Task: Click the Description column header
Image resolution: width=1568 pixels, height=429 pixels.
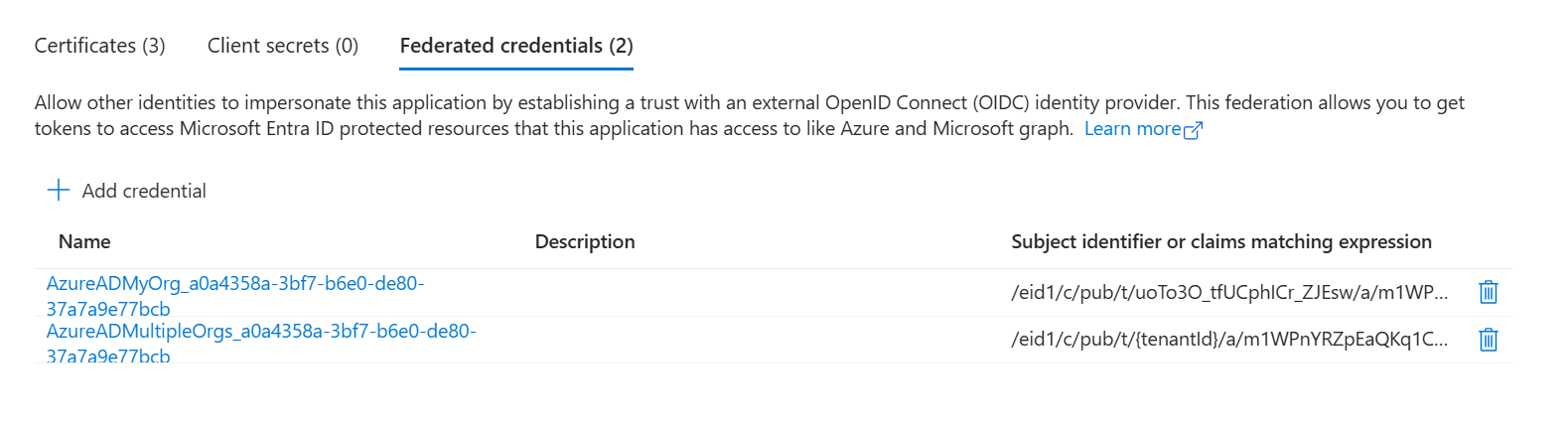Action: pos(584,241)
